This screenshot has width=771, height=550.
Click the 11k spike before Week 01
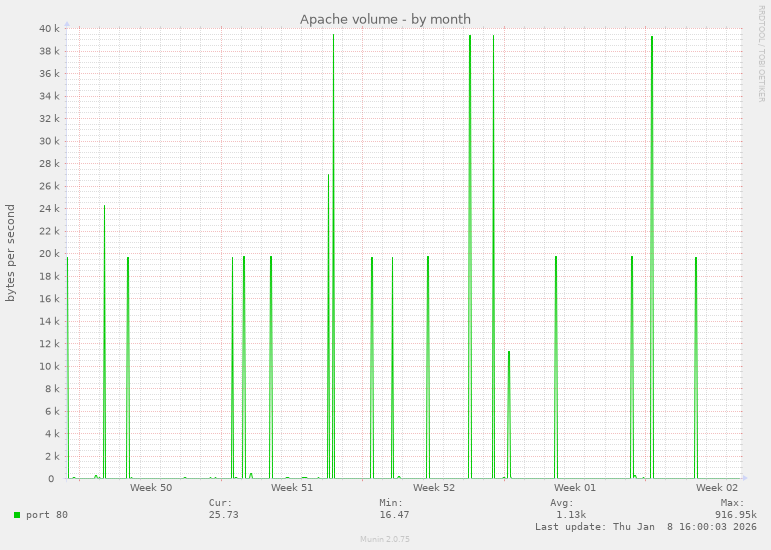(x=509, y=414)
